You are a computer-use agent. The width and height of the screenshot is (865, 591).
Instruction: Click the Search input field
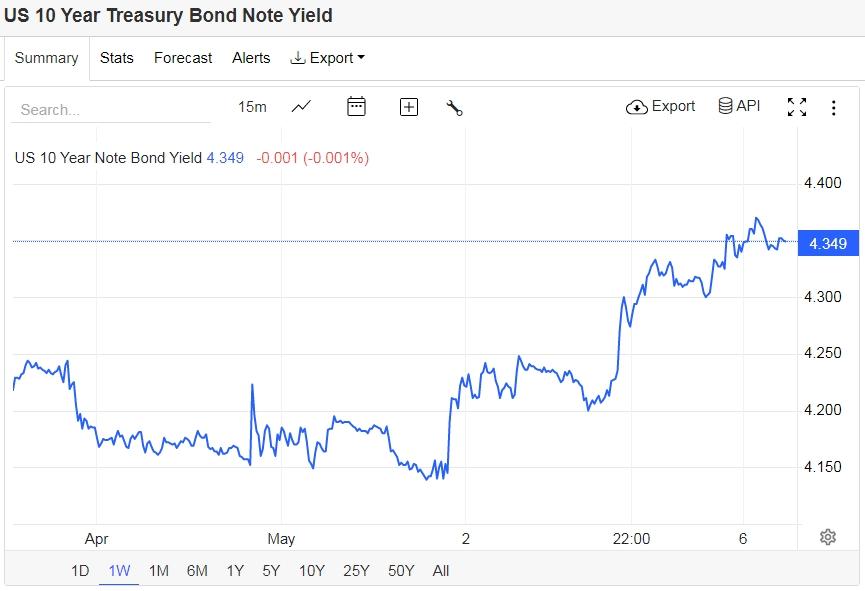[110, 109]
